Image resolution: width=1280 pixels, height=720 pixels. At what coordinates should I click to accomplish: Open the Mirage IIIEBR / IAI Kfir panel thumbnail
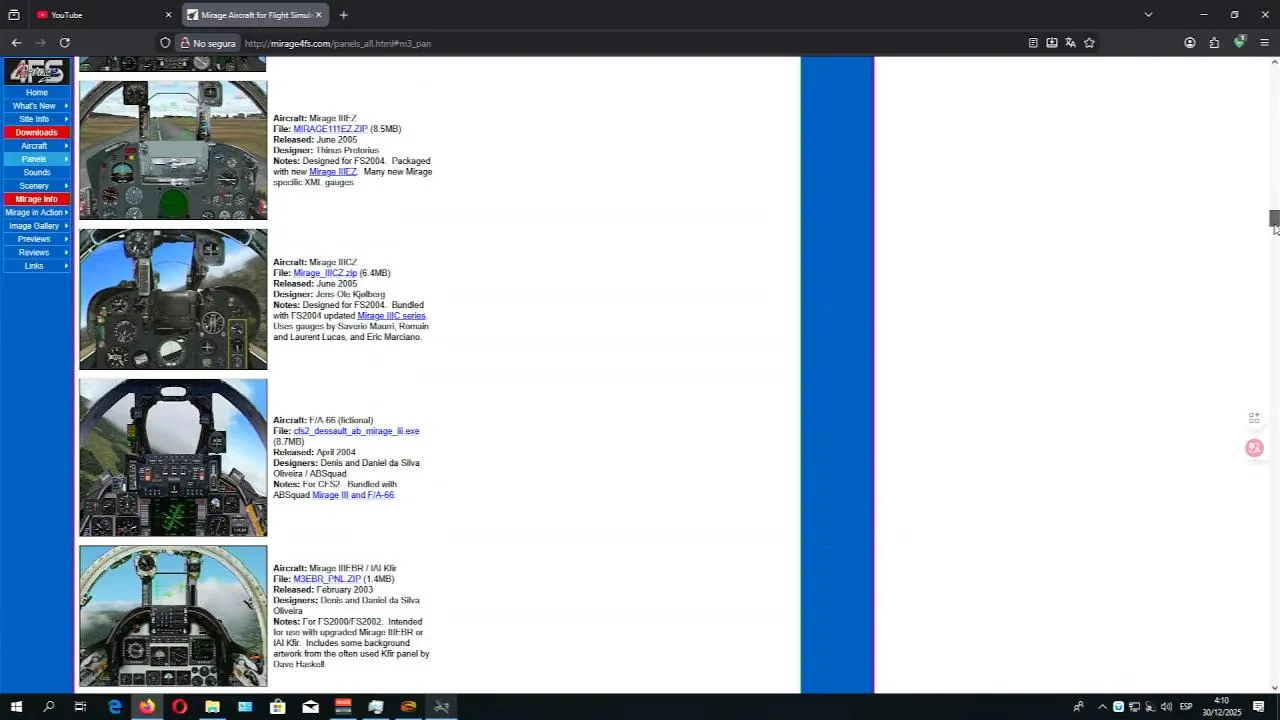[173, 616]
